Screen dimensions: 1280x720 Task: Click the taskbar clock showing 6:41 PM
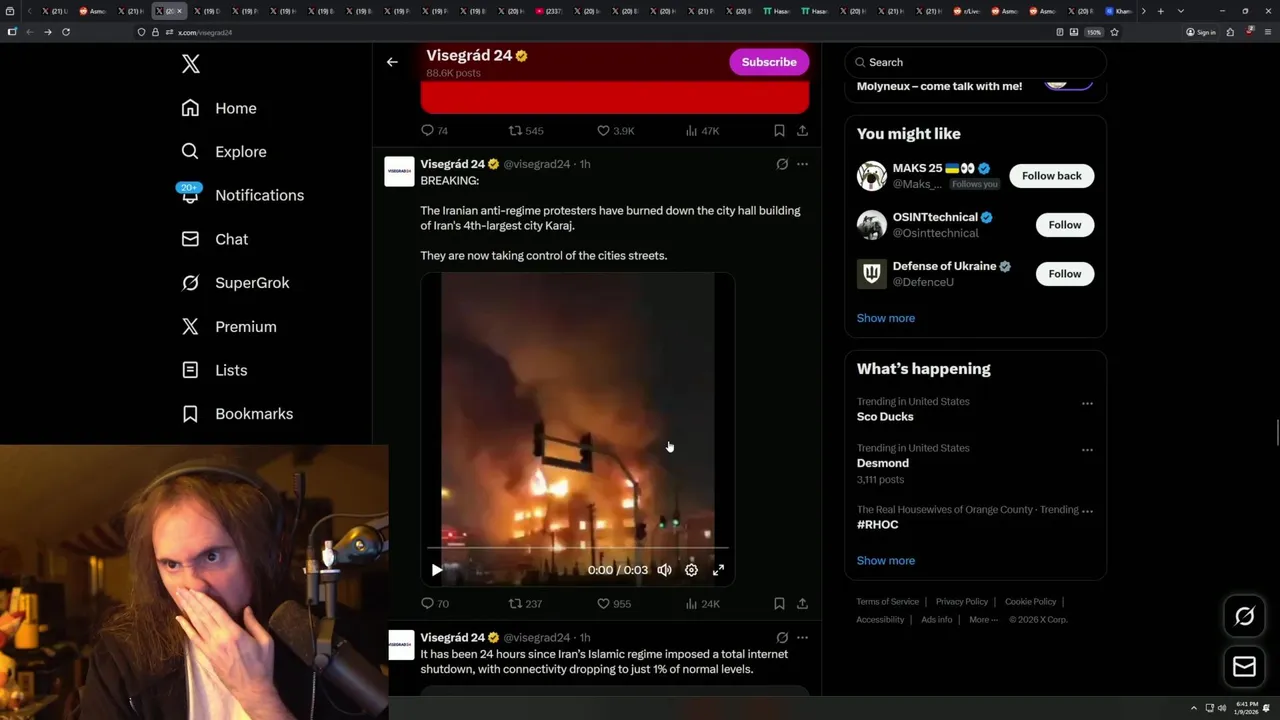pos(1247,708)
